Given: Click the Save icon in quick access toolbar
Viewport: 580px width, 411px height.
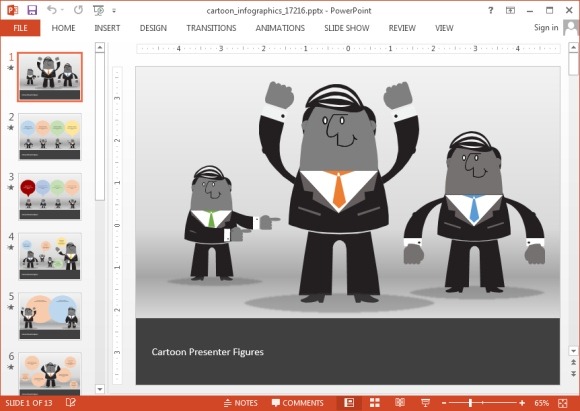Looking at the screenshot, I should pyautogui.click(x=32, y=10).
